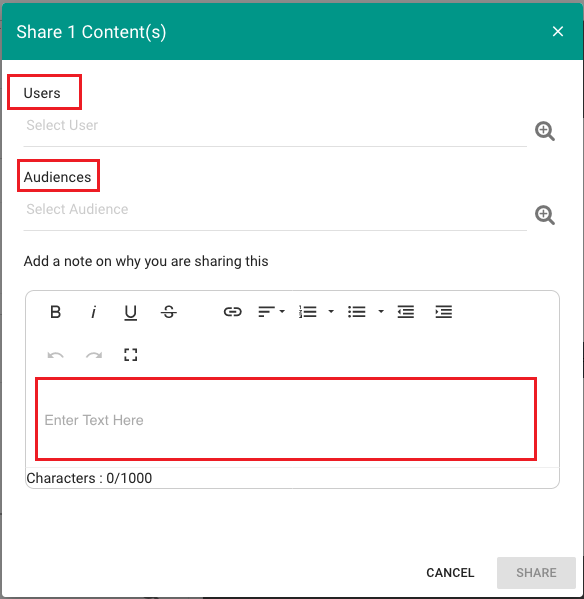584x599 pixels.
Task: Redo last edit in note
Action: click(x=94, y=355)
